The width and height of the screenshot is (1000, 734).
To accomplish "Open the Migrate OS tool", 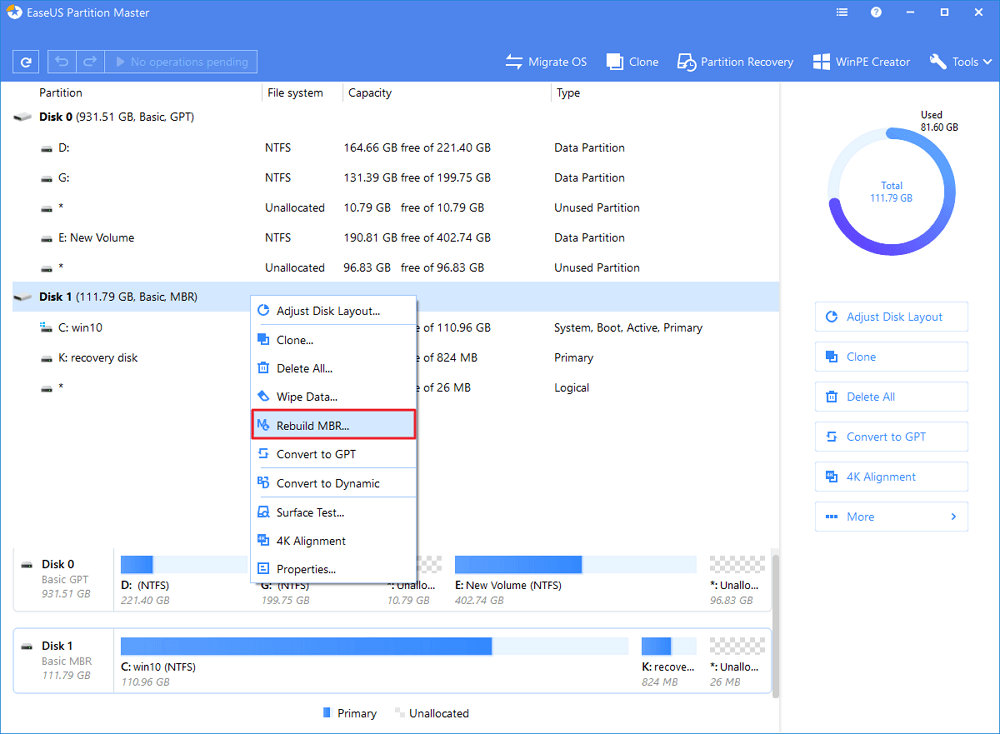I will click(x=546, y=62).
